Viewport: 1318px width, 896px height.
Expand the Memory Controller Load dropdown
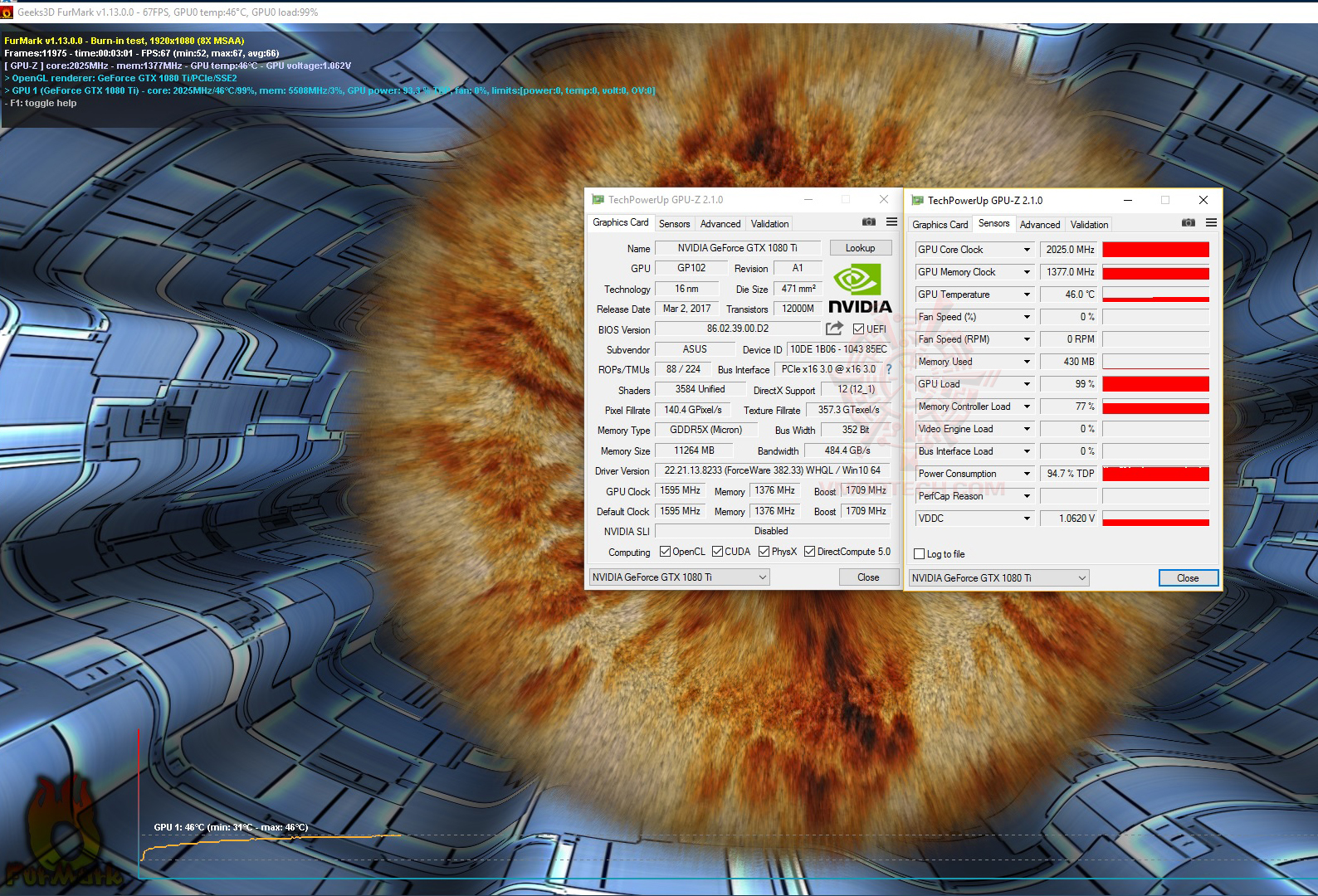(x=1027, y=407)
